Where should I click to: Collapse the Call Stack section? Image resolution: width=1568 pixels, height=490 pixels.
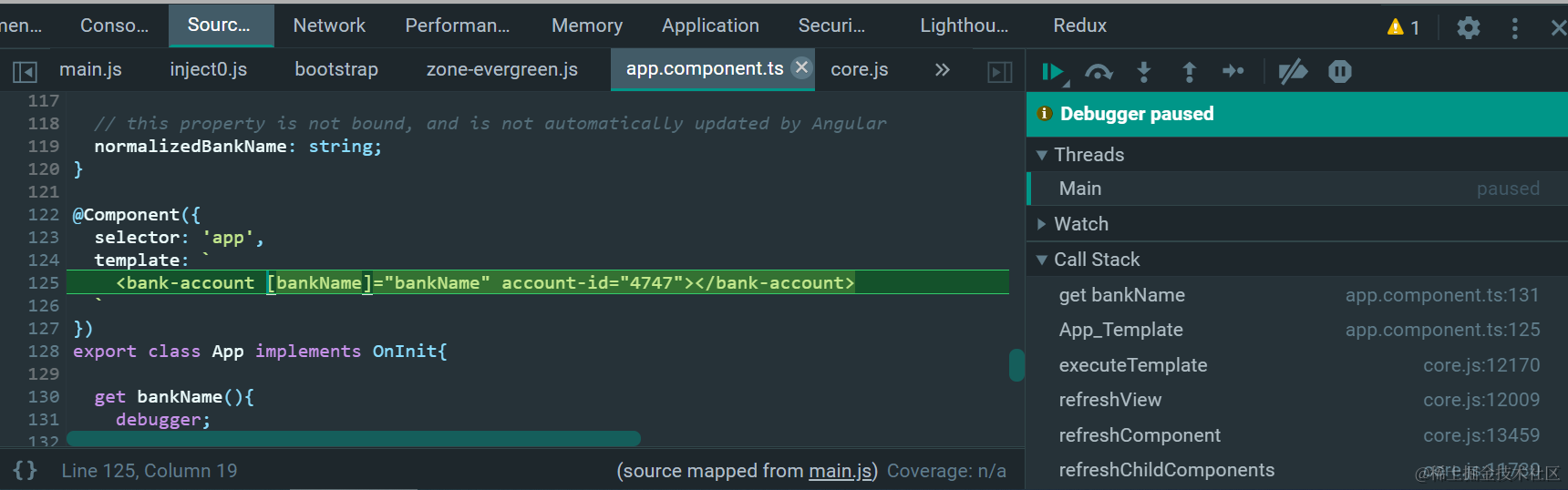point(1042,260)
